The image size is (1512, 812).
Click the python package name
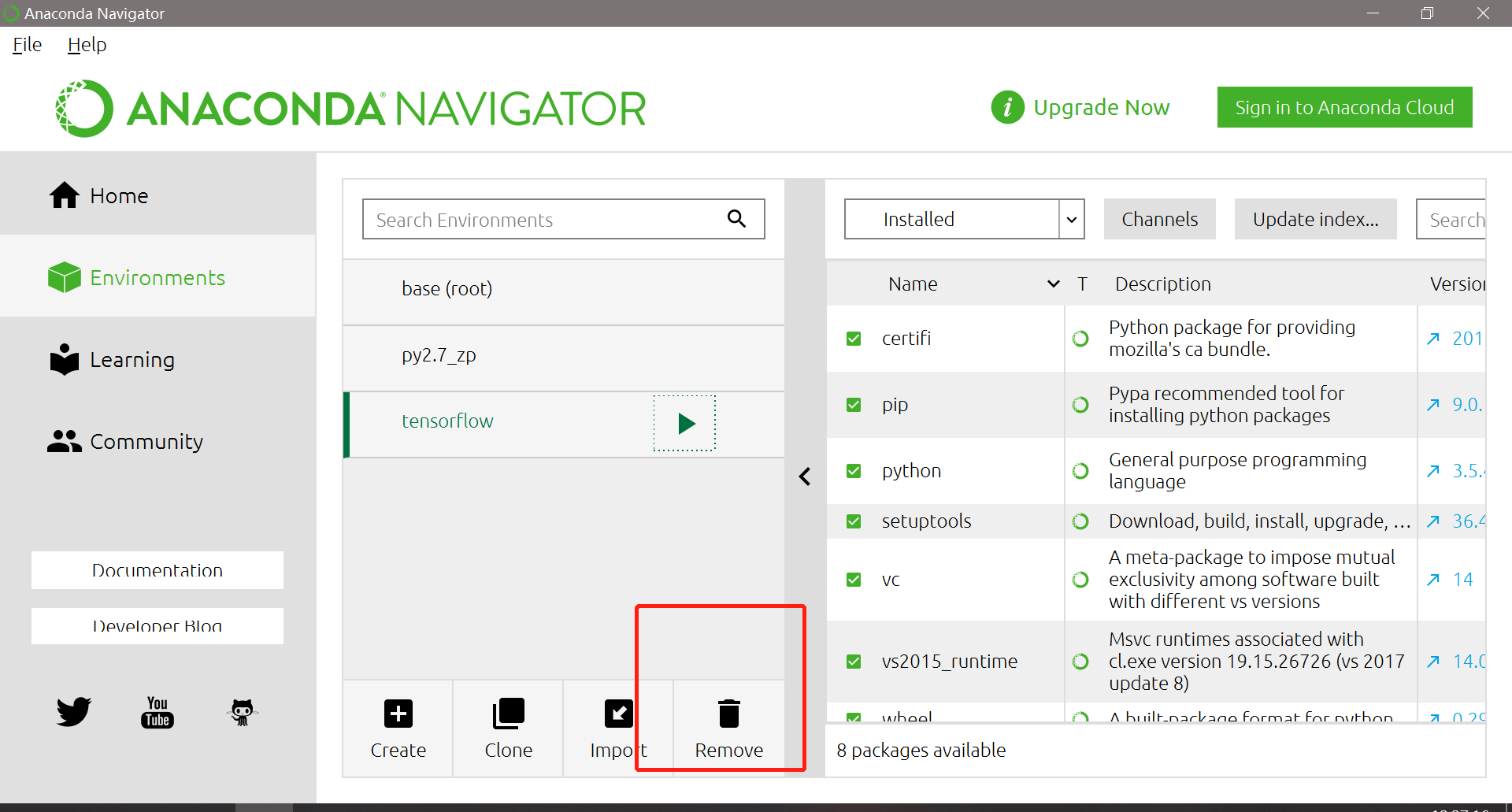pyautogui.click(x=911, y=471)
